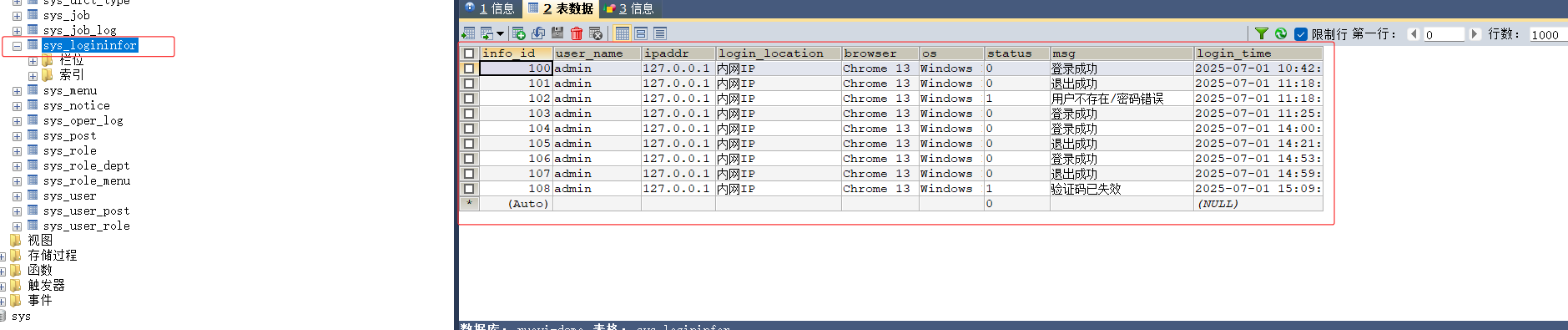Click the row count field showing 1000
Image resolution: width=1568 pixels, height=330 pixels.
point(1548,34)
